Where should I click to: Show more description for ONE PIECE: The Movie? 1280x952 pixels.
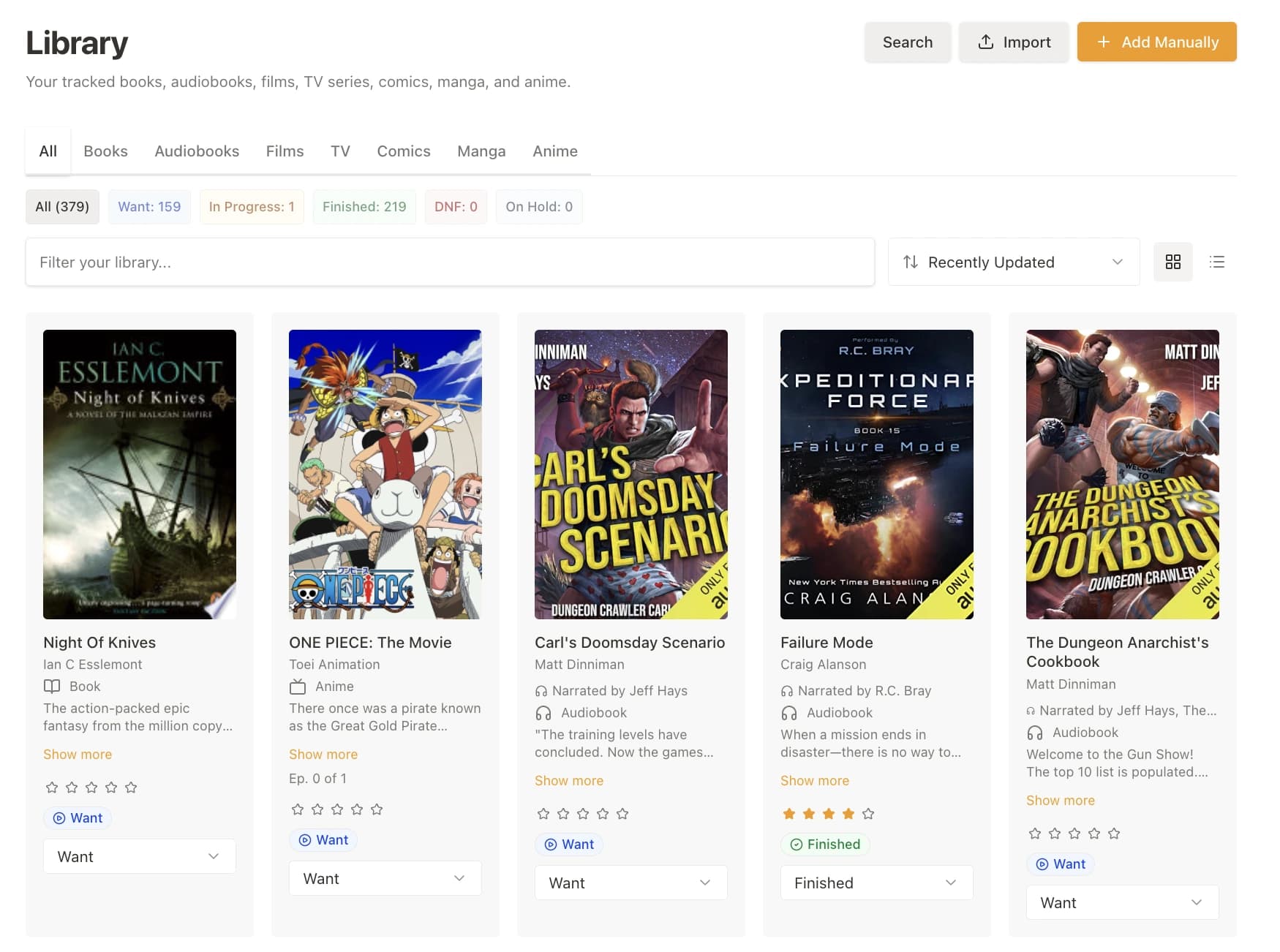(323, 754)
